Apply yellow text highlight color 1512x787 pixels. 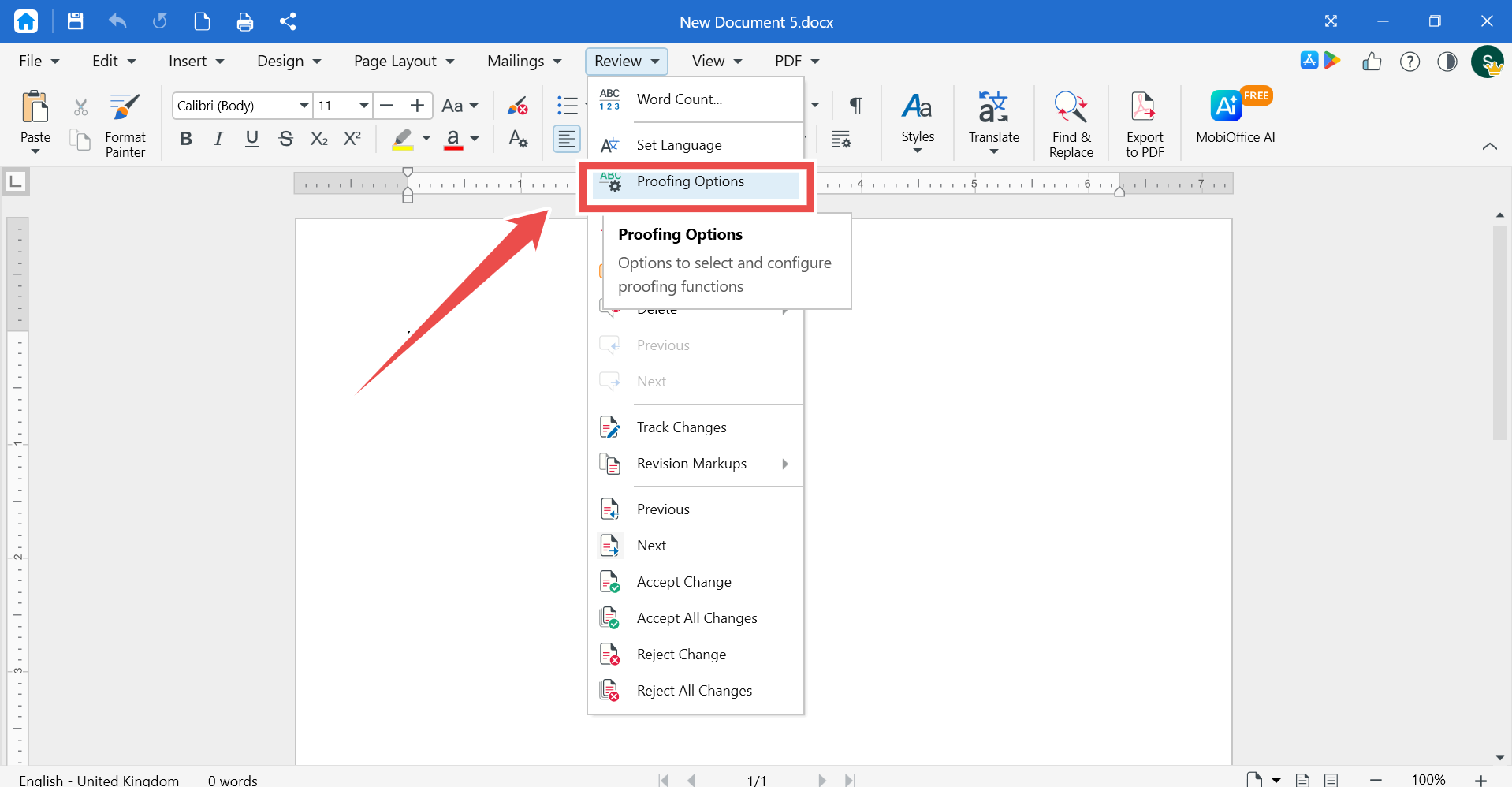[x=403, y=139]
